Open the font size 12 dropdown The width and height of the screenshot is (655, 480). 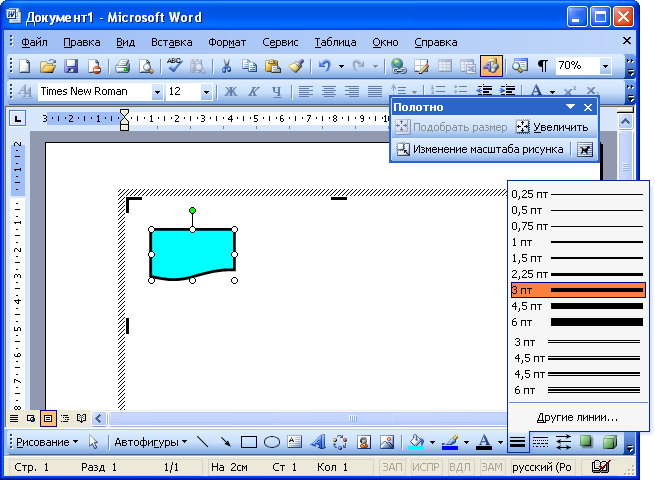click(x=206, y=91)
